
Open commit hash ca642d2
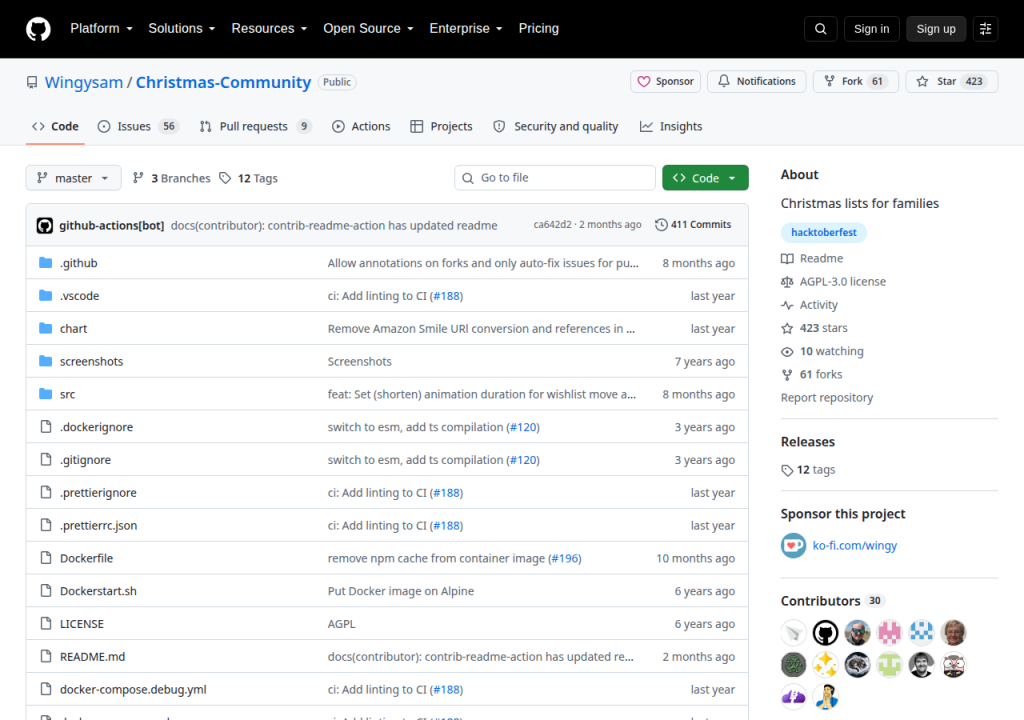point(552,225)
